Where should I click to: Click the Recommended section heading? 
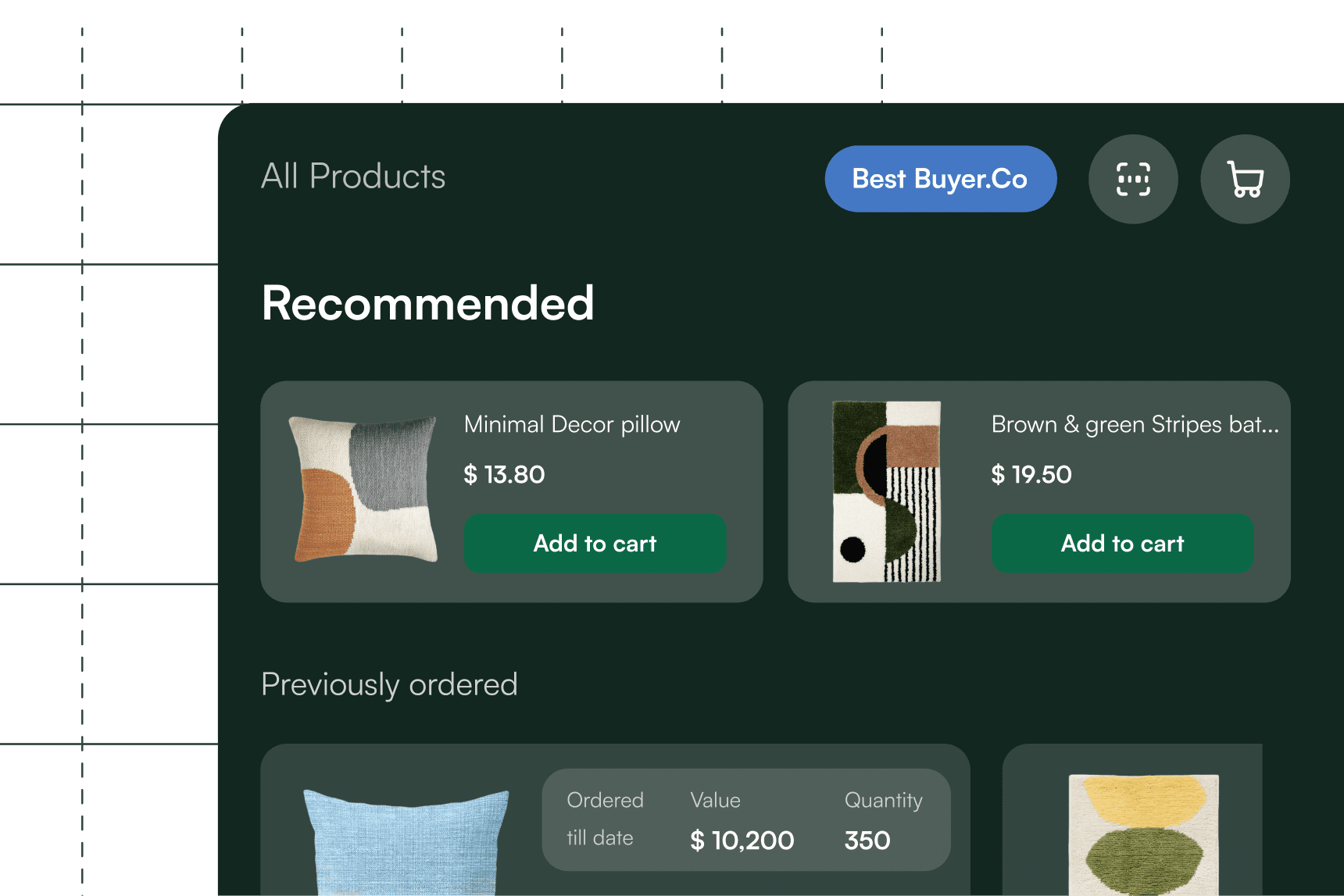(428, 303)
